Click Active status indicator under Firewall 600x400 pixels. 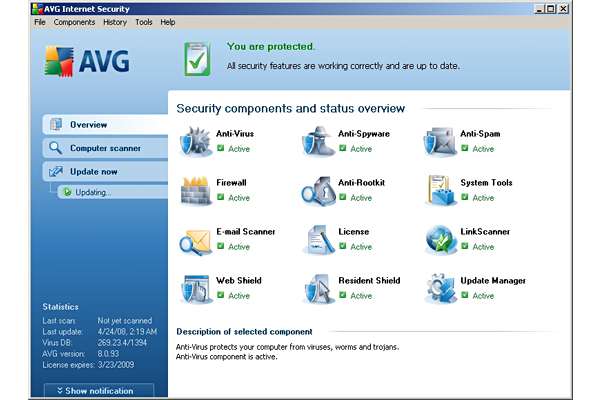tap(233, 198)
